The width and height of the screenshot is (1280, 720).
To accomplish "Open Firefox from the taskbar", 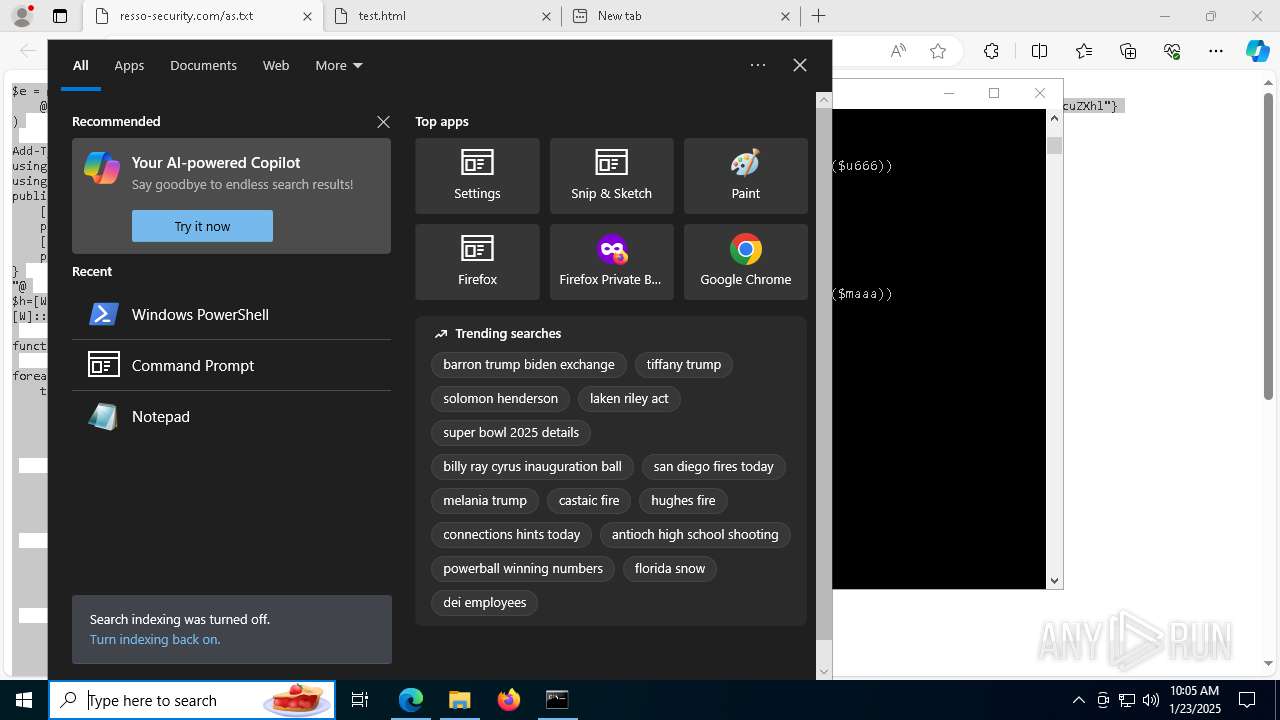I will (508, 700).
